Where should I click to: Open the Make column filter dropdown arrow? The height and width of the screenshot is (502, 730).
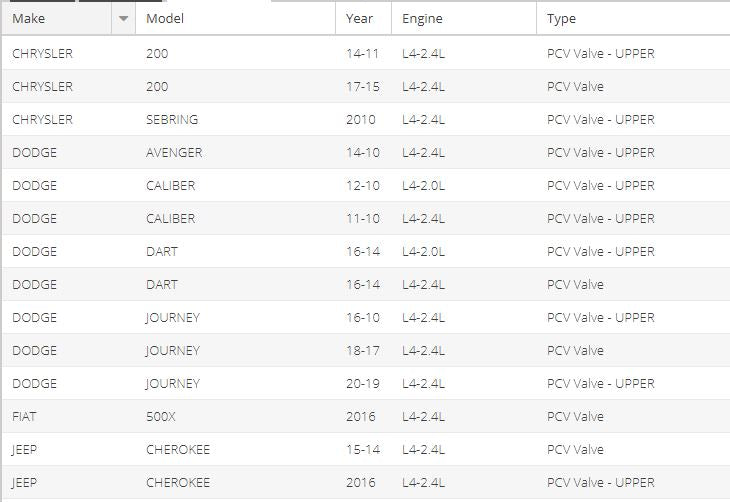[x=124, y=18]
